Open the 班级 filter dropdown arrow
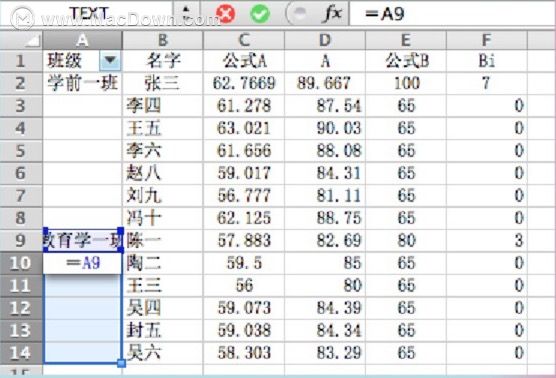The image size is (556, 378). pos(110,61)
